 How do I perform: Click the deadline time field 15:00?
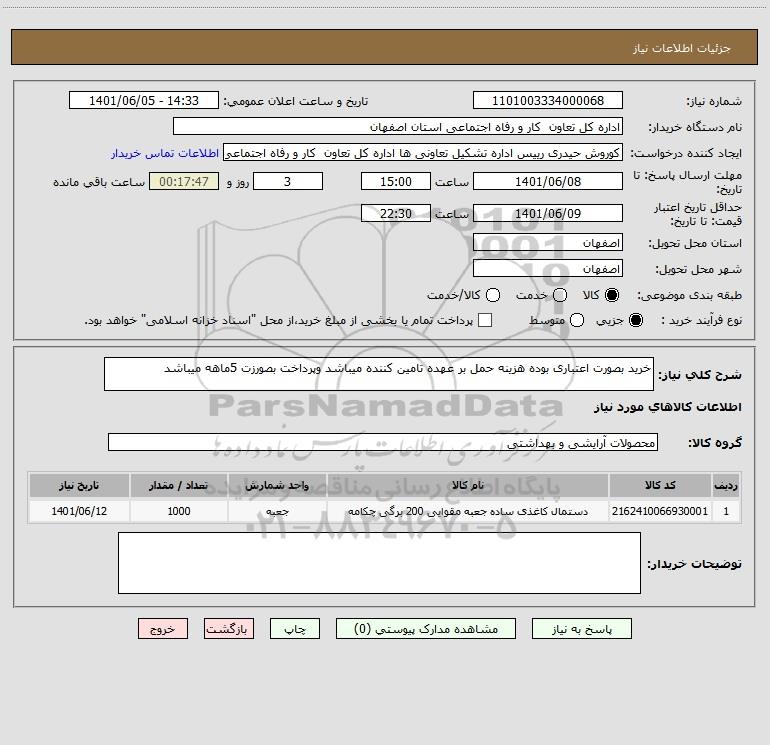(396, 181)
